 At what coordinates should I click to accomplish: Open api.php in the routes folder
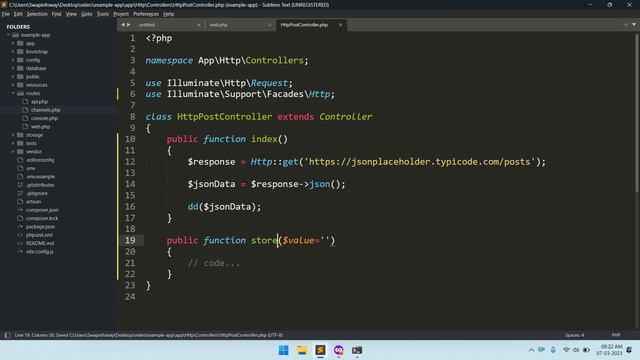(x=39, y=102)
